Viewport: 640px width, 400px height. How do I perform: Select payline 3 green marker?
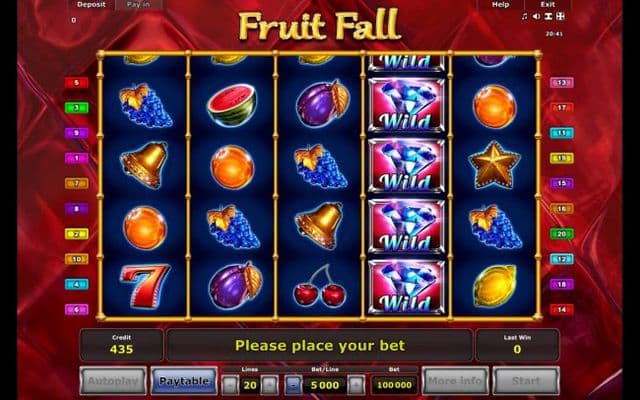[76, 108]
